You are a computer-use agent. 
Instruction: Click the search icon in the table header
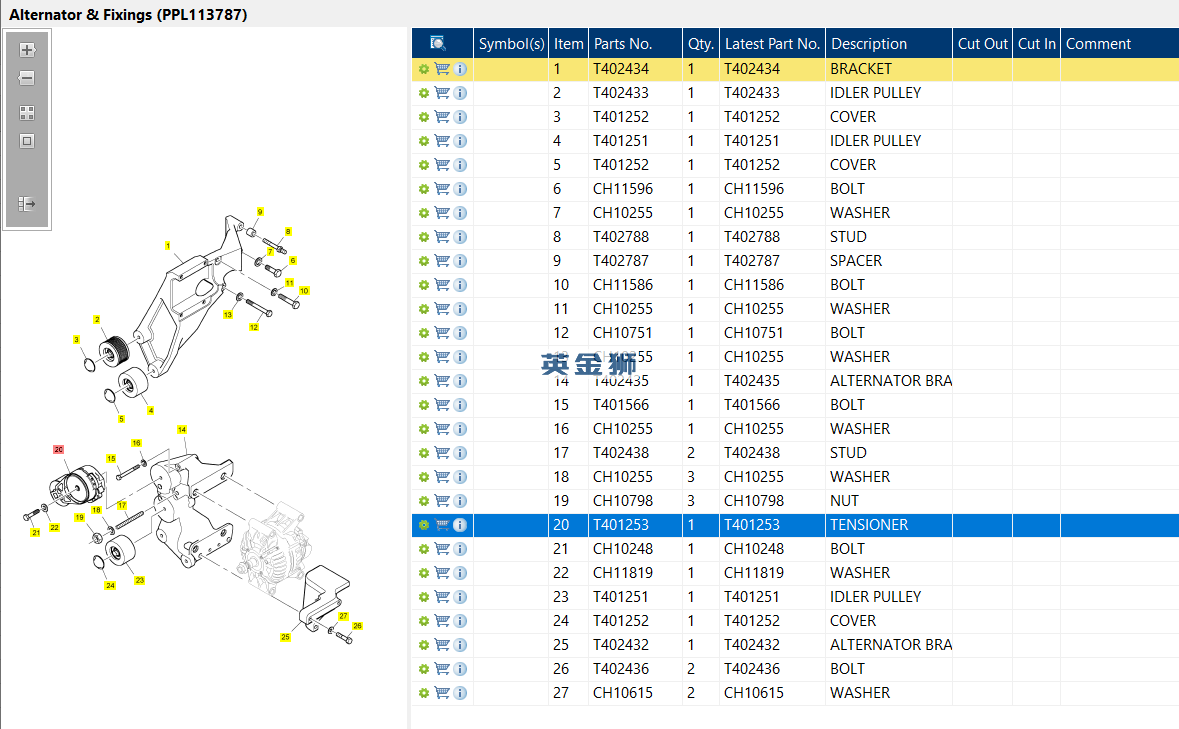click(438, 44)
